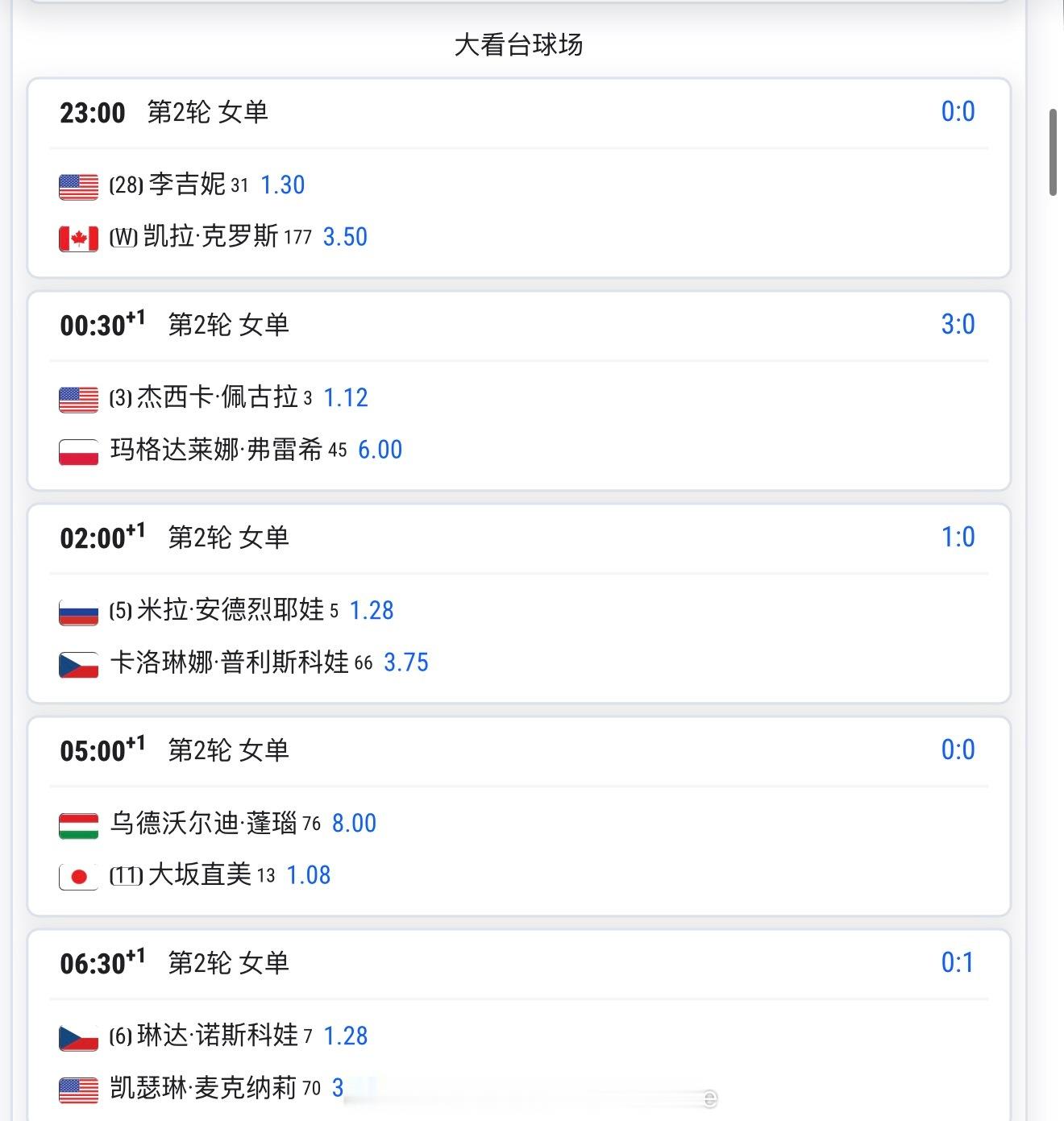This screenshot has width=1064, height=1121.
Task: Click the Canada flag beside 凯拉·克罗斯
Action: pos(79,239)
